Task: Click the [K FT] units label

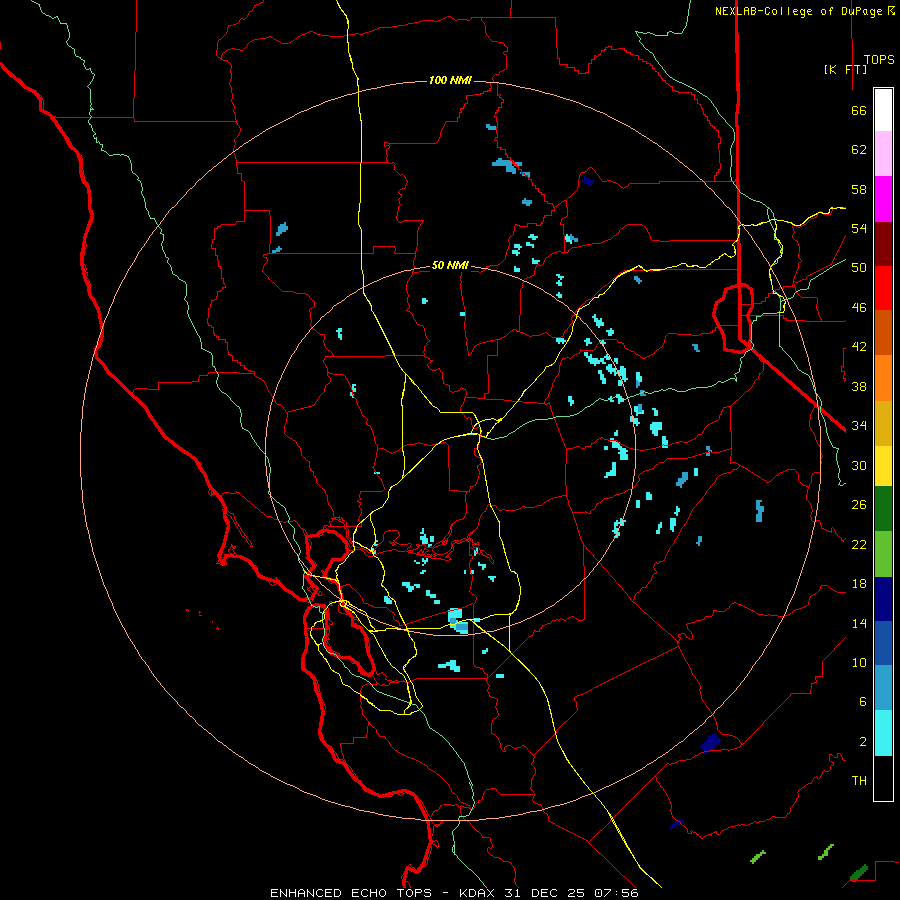Action: pos(845,69)
